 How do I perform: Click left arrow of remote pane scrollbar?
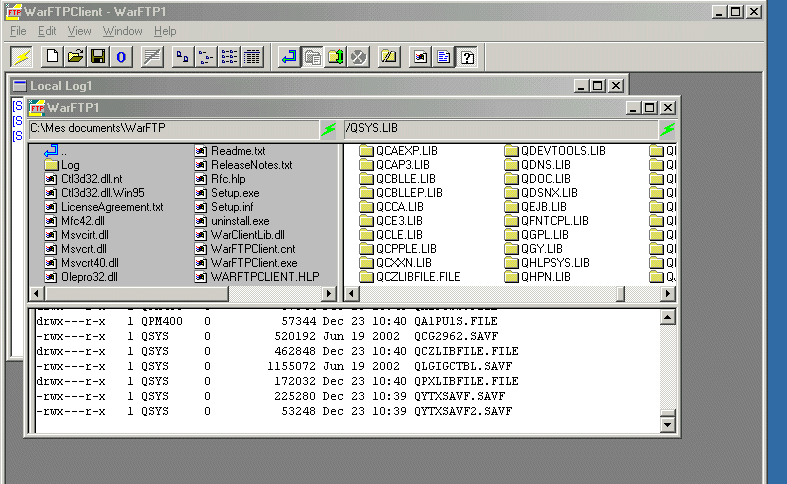pyautogui.click(x=352, y=293)
